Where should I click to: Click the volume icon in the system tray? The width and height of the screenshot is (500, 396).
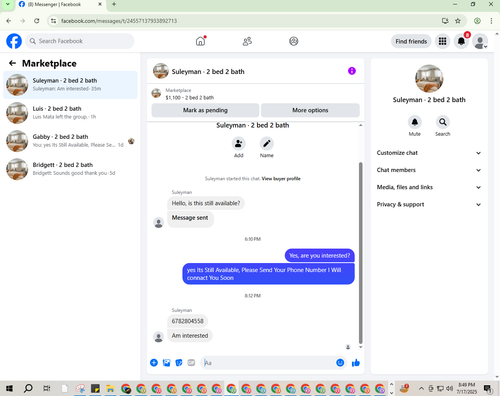point(450,388)
